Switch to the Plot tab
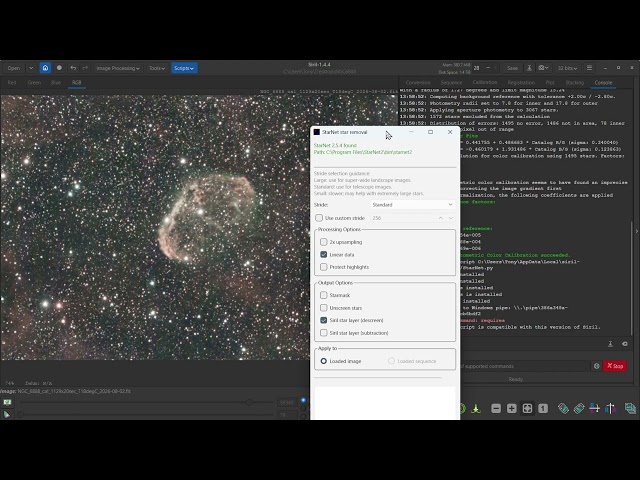The height and width of the screenshot is (480, 640). [x=550, y=82]
